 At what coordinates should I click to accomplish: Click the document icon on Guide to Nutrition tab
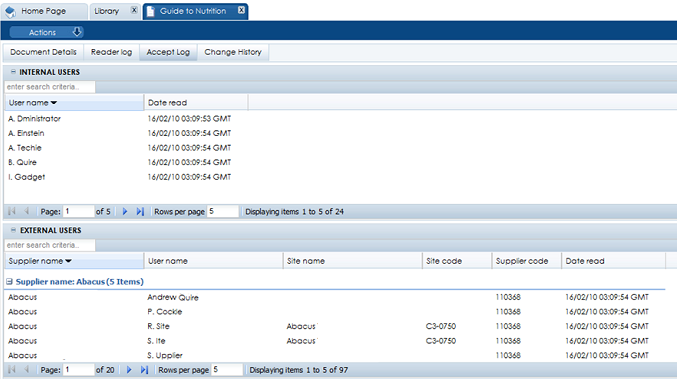[x=150, y=12]
